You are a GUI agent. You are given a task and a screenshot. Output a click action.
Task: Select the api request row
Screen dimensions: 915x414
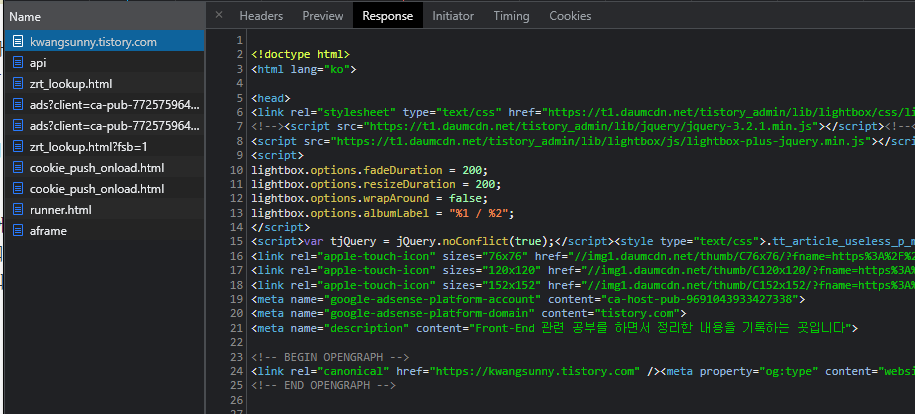pyautogui.click(x=104, y=62)
